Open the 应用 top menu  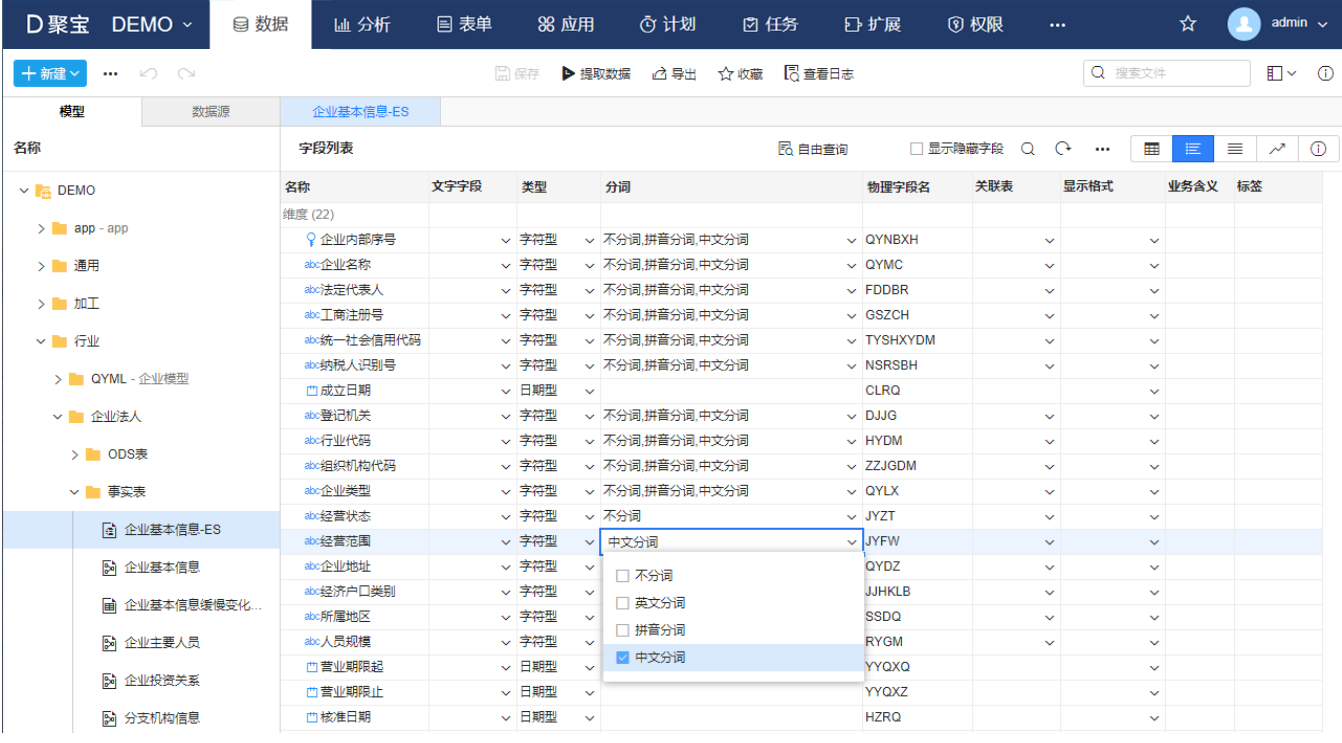(x=566, y=24)
